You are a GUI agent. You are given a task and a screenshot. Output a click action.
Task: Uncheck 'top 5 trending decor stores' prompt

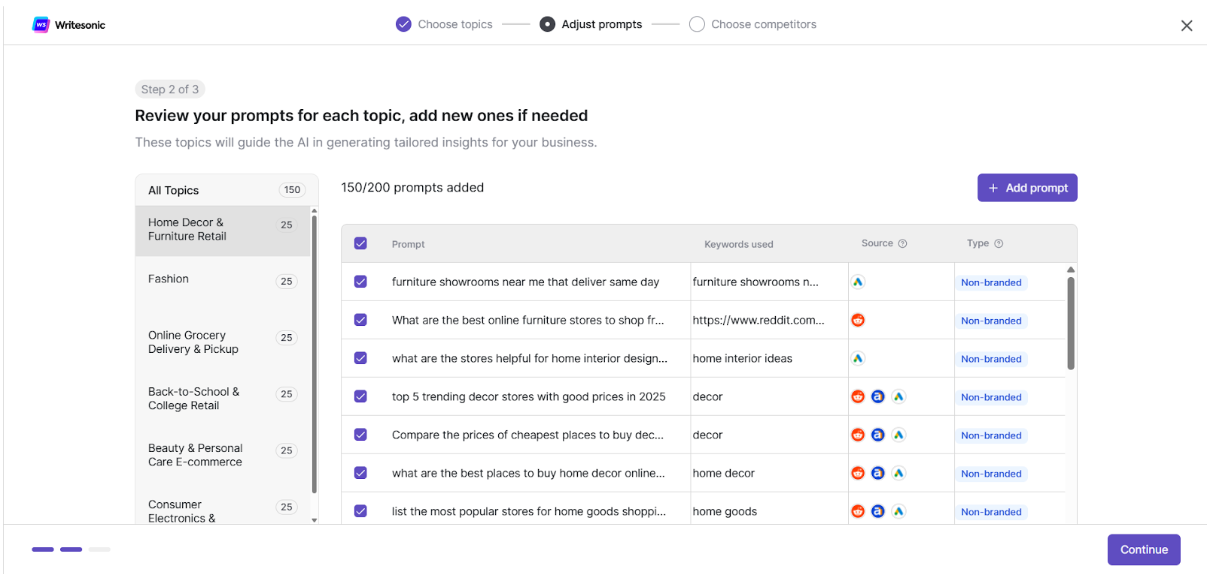[361, 396]
